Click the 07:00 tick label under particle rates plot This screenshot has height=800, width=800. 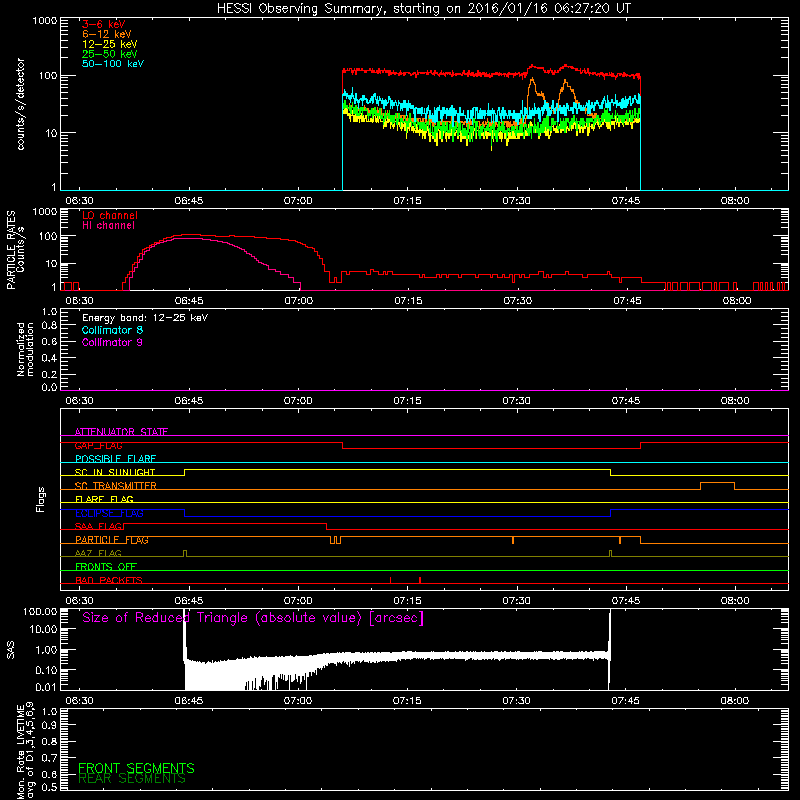298,301
